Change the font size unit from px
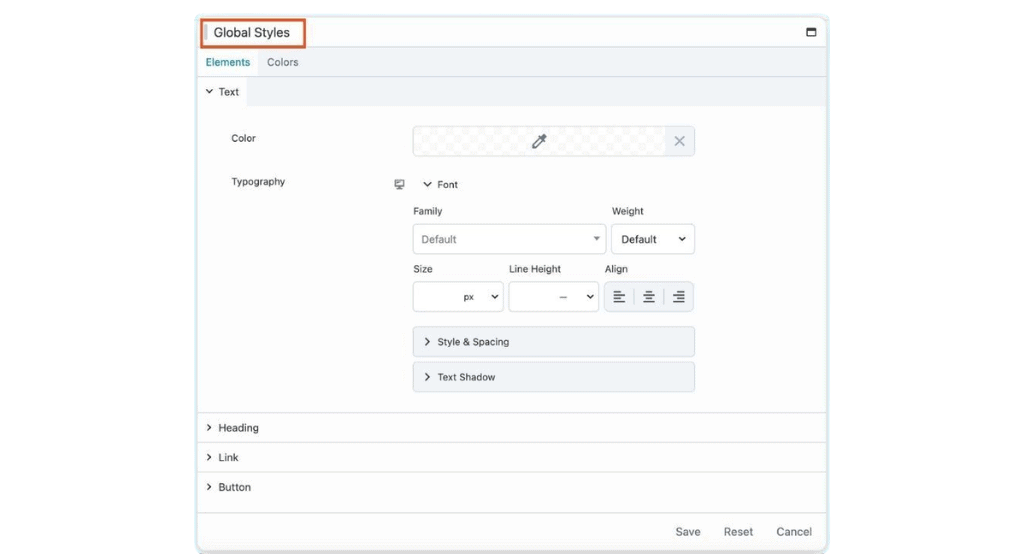Viewport: 1024px width, 554px height. click(481, 297)
